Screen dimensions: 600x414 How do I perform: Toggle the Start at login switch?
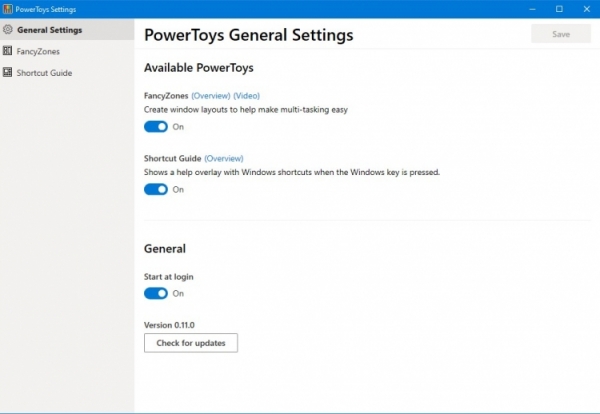coord(156,293)
